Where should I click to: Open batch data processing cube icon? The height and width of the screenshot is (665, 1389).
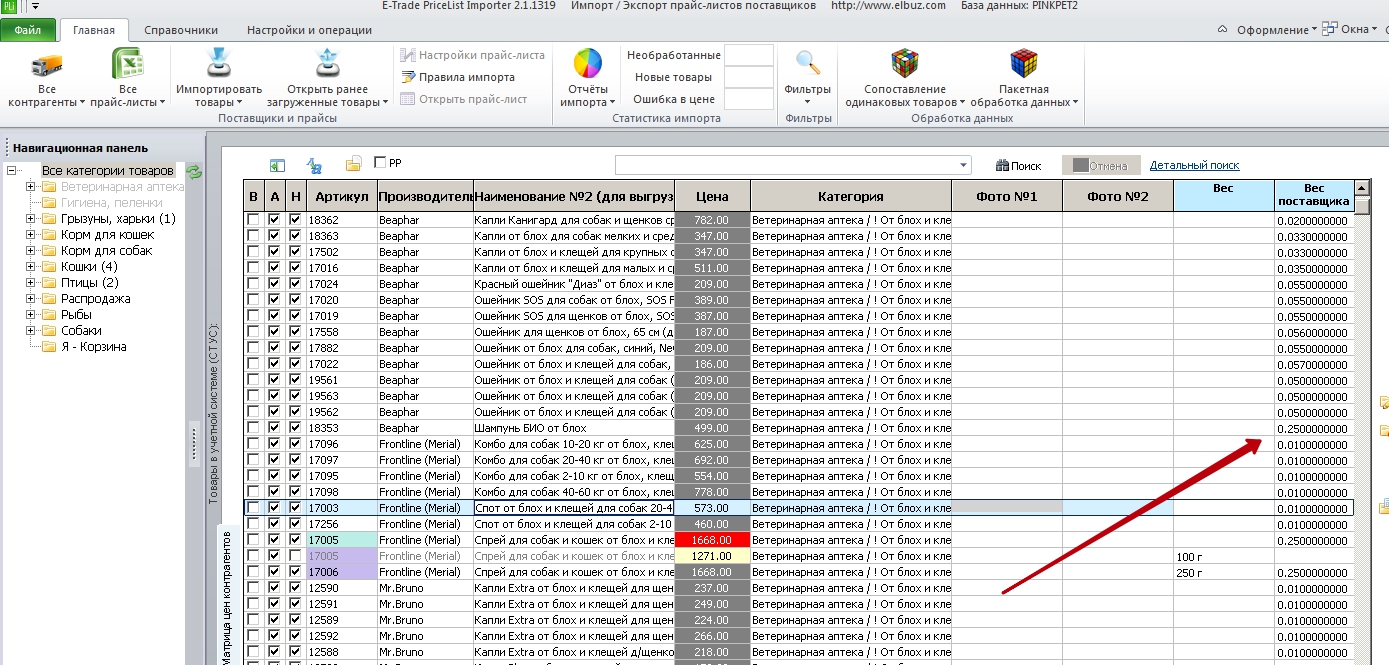tap(1024, 63)
